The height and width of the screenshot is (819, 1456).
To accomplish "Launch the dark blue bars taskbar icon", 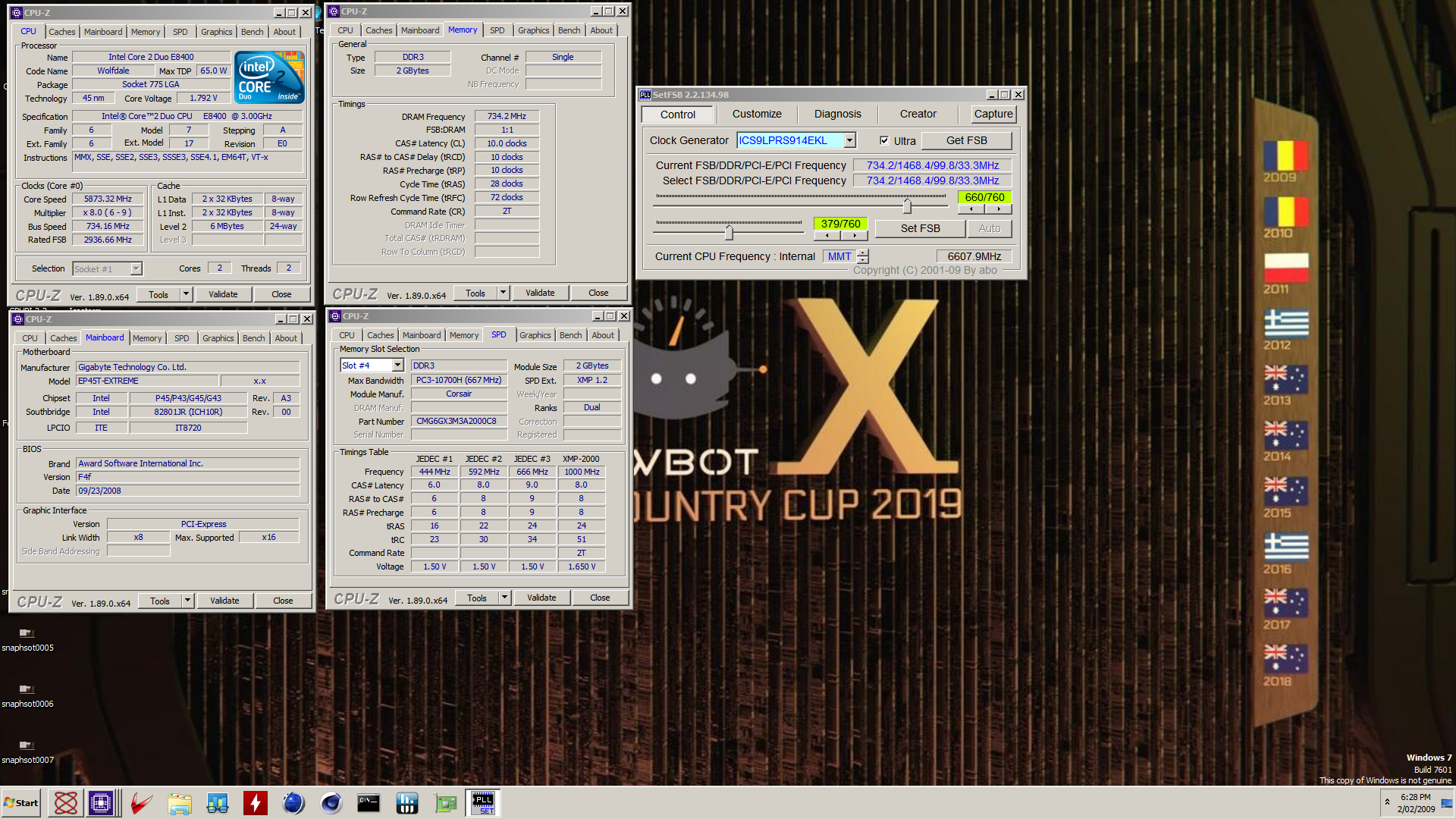I will tap(407, 803).
